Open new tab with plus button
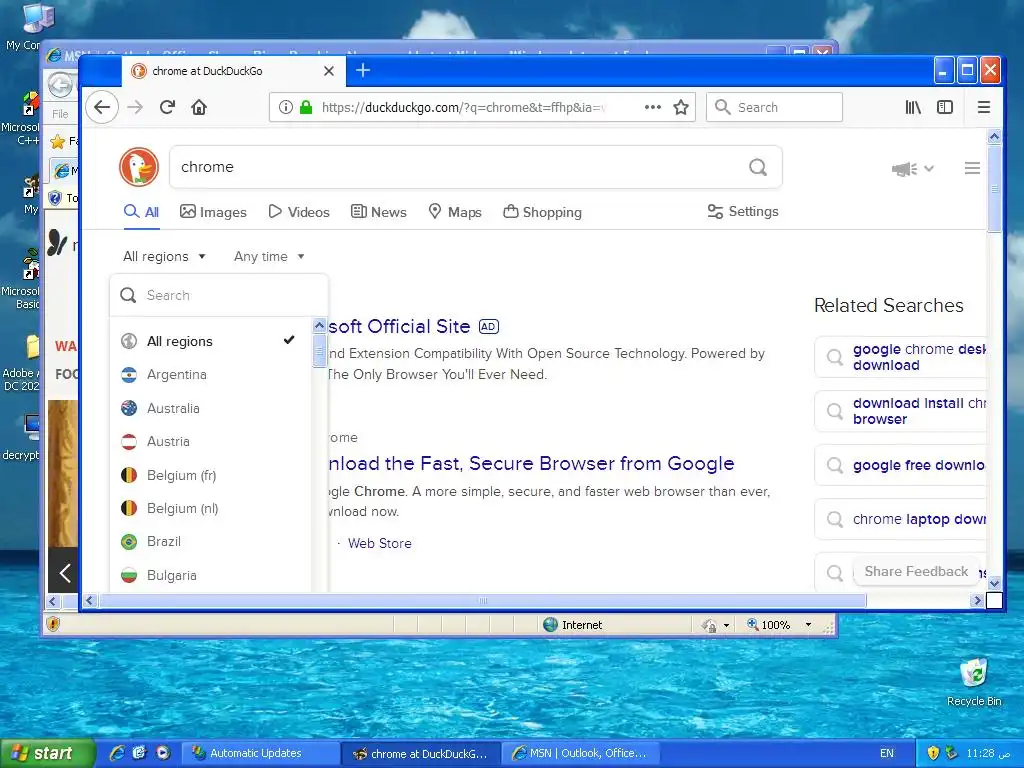 tap(363, 70)
